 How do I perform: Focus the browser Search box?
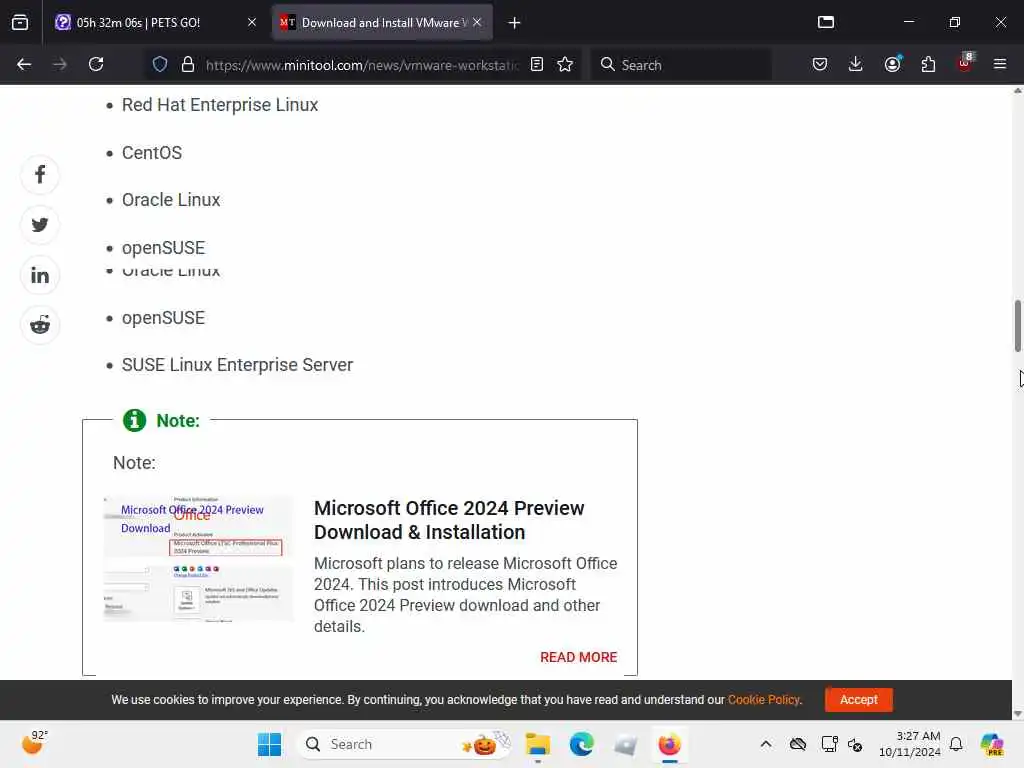[681, 65]
